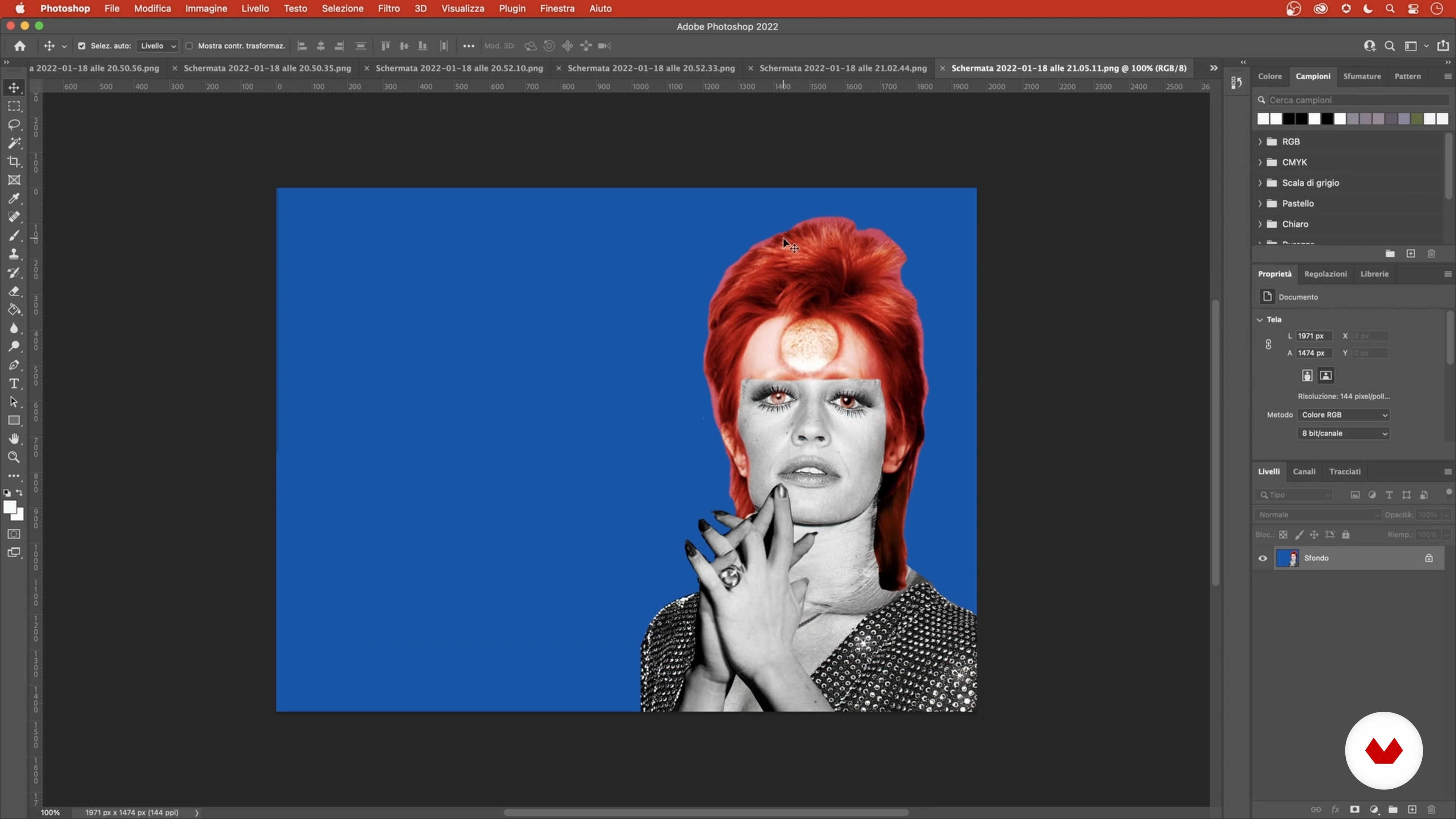This screenshot has width=1456, height=819.
Task: Toggle the Selez. auto checkbox
Action: coord(82,46)
